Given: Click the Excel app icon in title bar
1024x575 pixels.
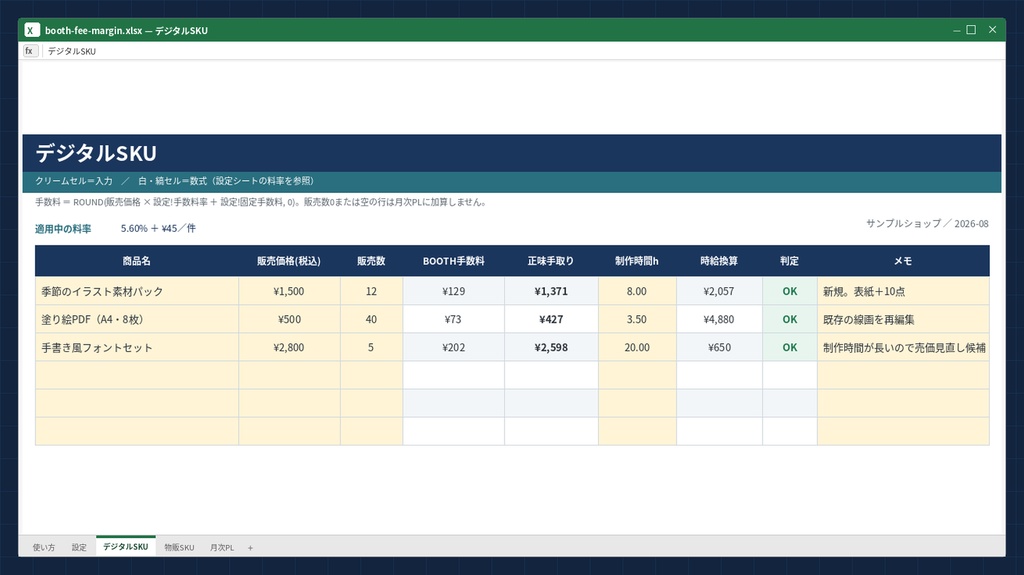Looking at the screenshot, I should point(31,30).
